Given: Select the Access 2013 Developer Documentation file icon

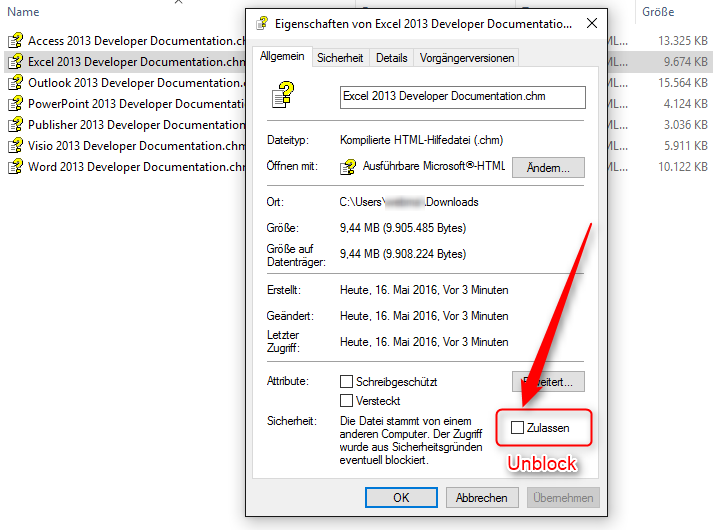Looking at the screenshot, I should pyautogui.click(x=15, y=40).
